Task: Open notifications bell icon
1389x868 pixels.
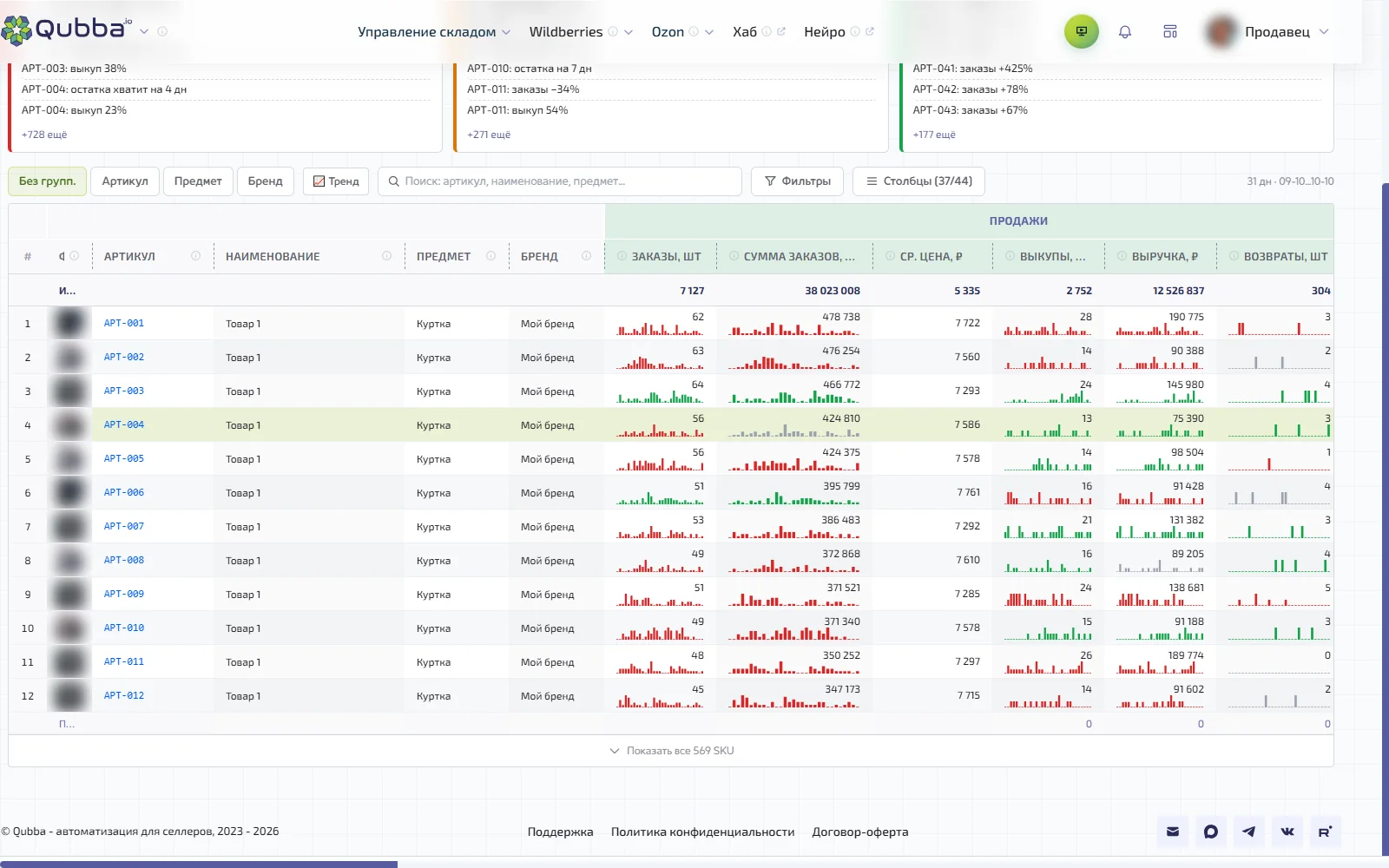Action: tap(1125, 32)
